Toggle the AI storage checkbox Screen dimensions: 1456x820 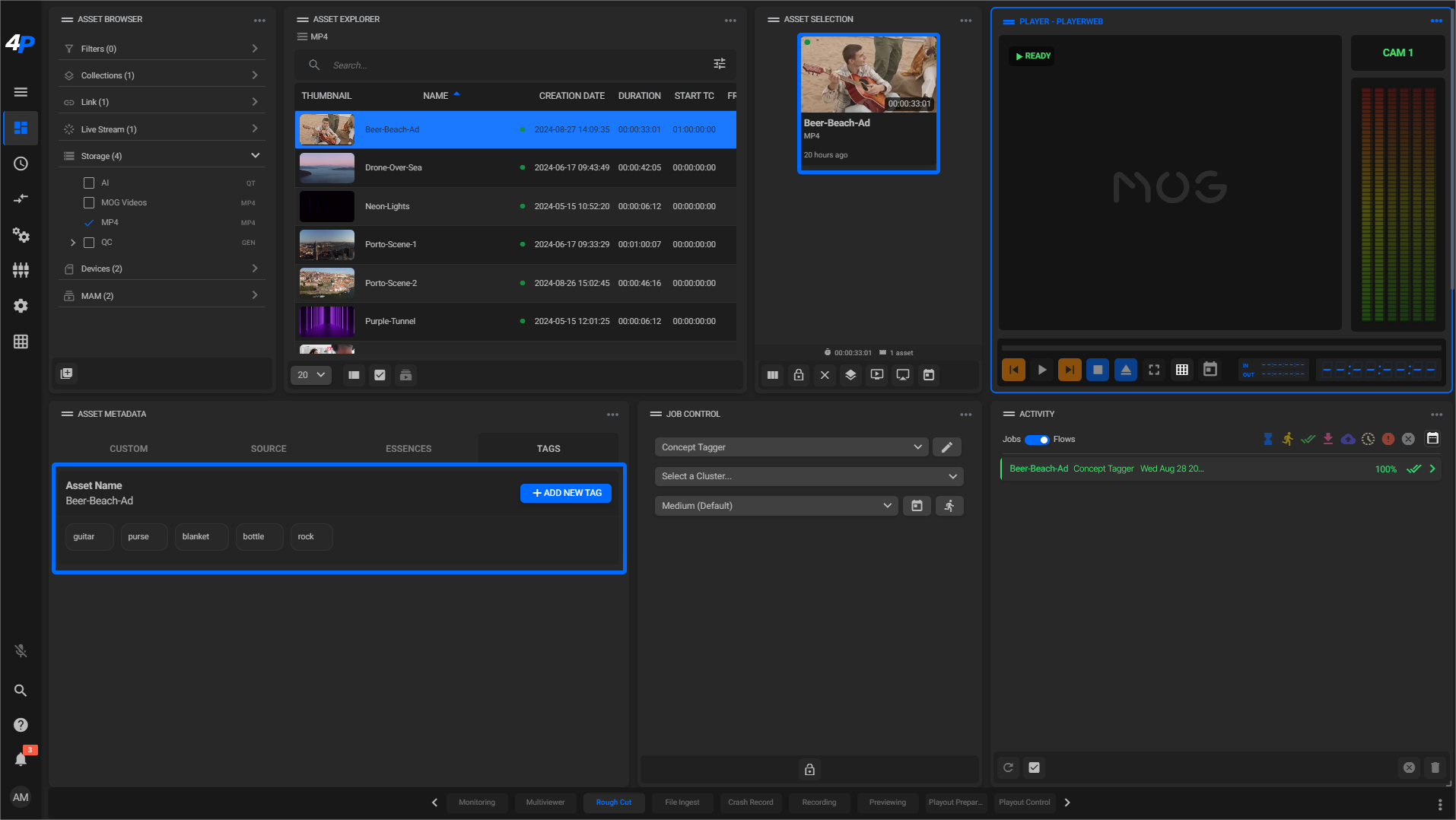89,183
